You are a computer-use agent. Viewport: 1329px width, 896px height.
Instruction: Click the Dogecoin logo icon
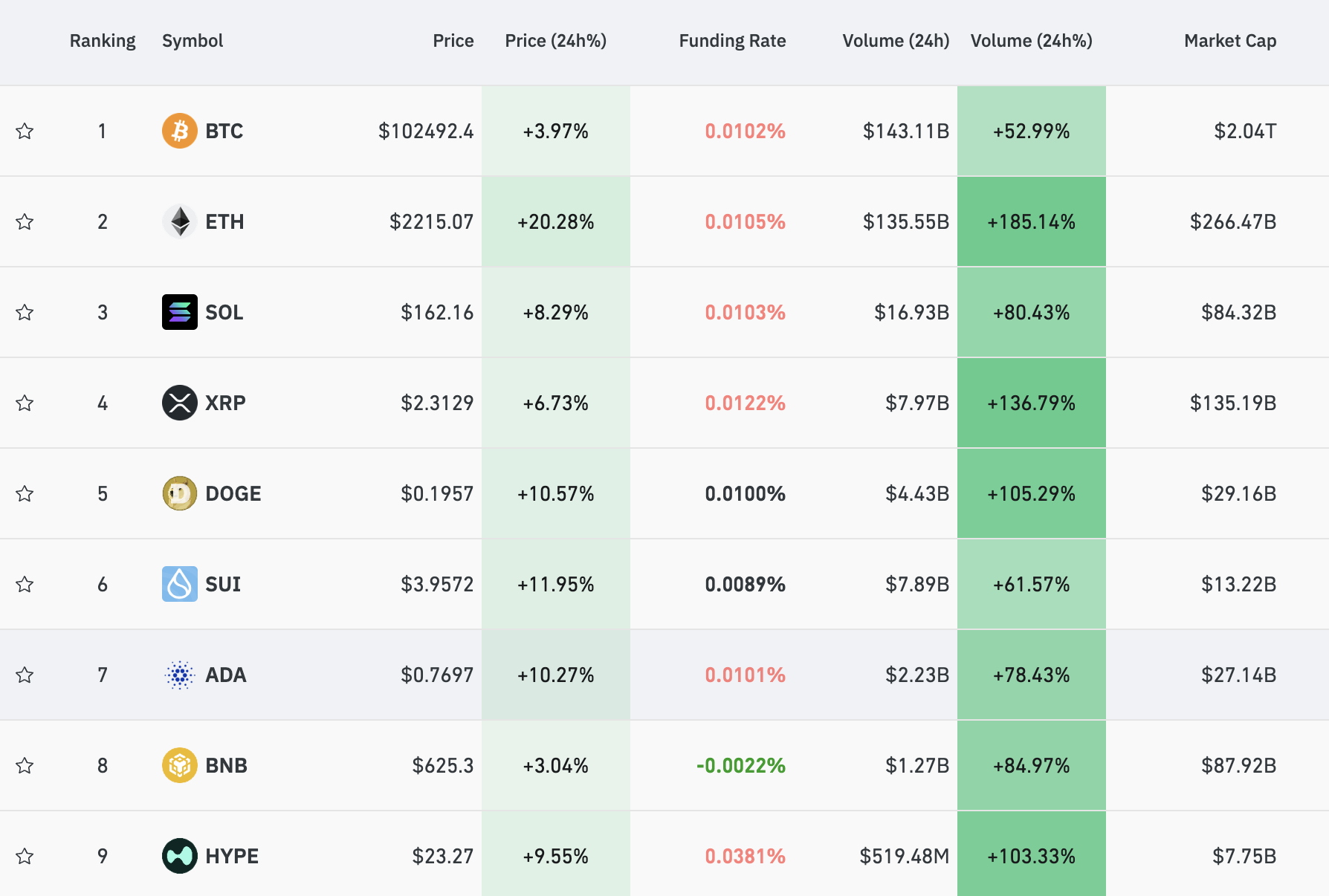pyautogui.click(x=179, y=493)
